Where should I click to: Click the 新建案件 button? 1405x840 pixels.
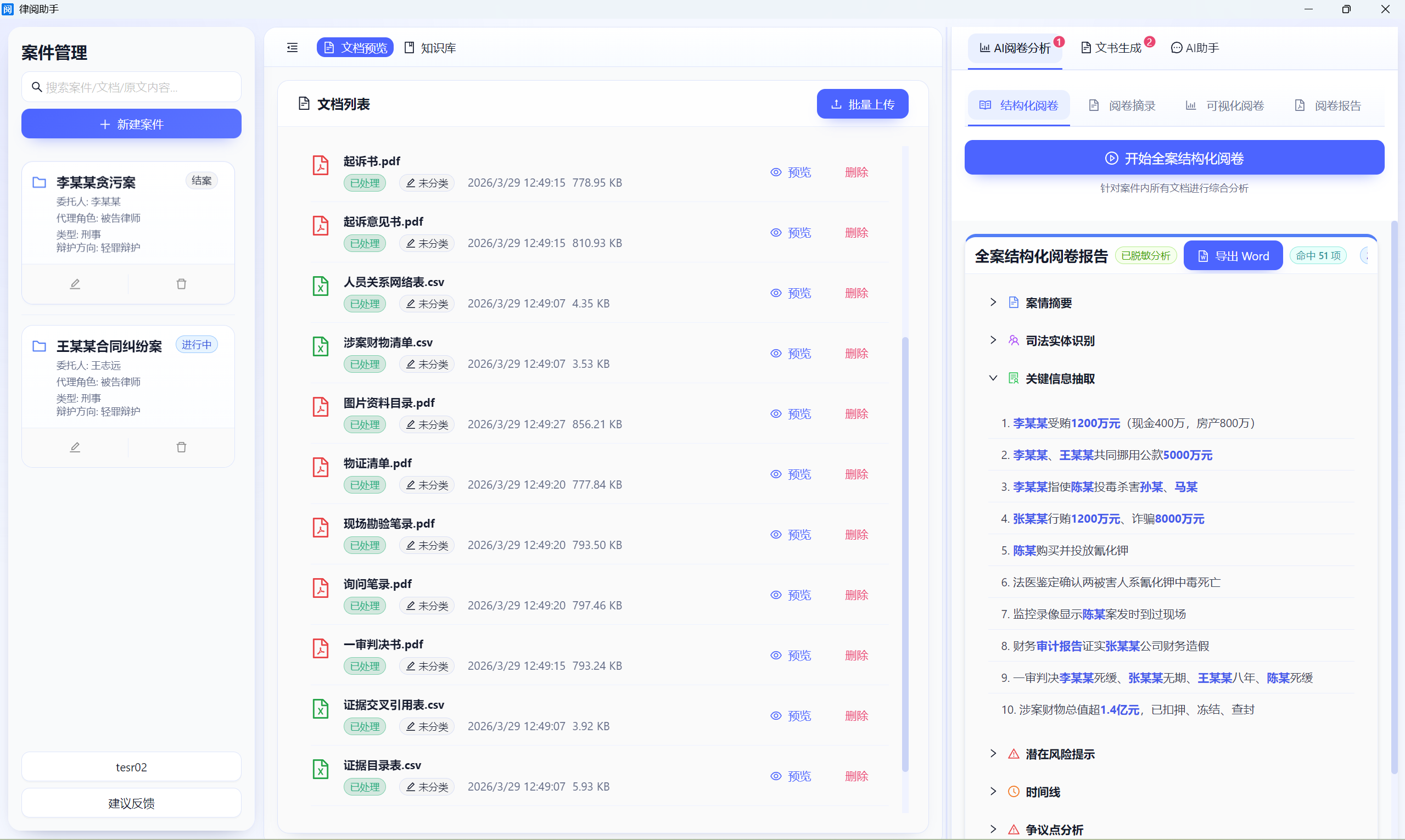[131, 124]
